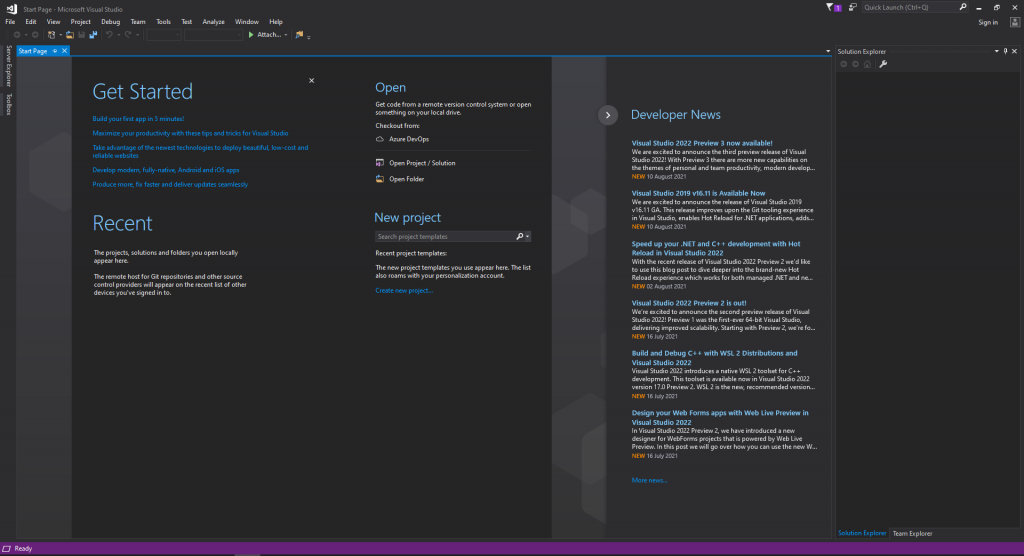Screen dimensions: 1024x556
Task: Click the Azure DevOps cloud icon
Action: click(x=379, y=139)
